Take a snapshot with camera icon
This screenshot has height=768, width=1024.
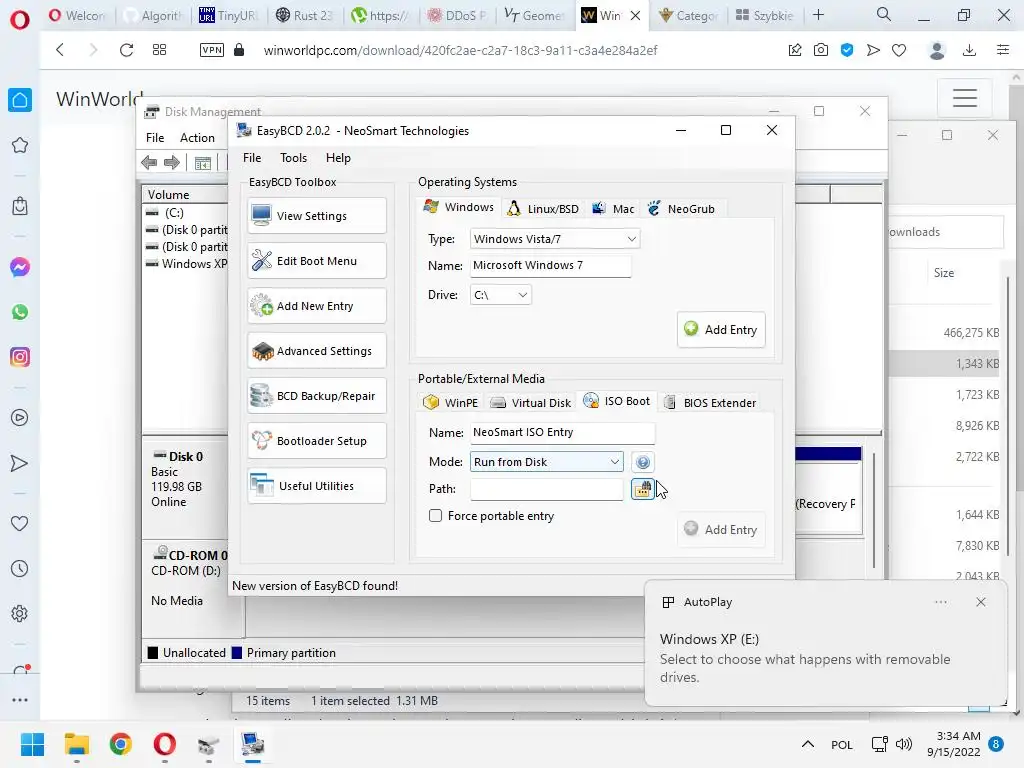point(821,50)
